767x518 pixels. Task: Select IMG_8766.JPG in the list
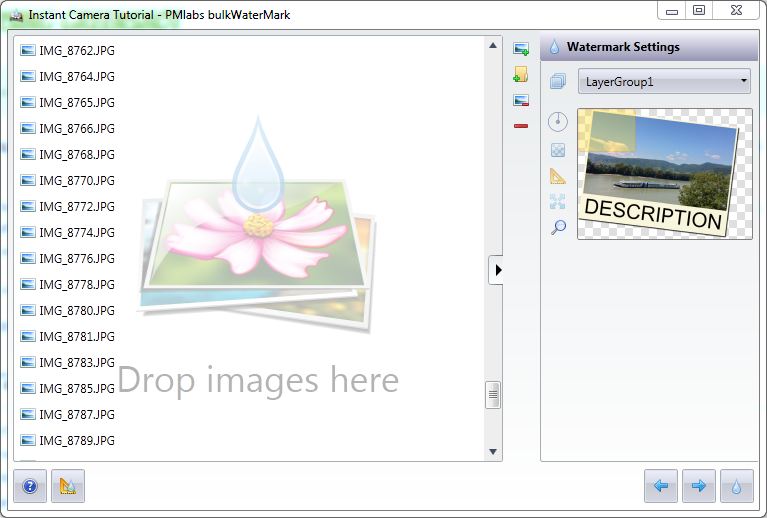pyautogui.click(x=68, y=128)
